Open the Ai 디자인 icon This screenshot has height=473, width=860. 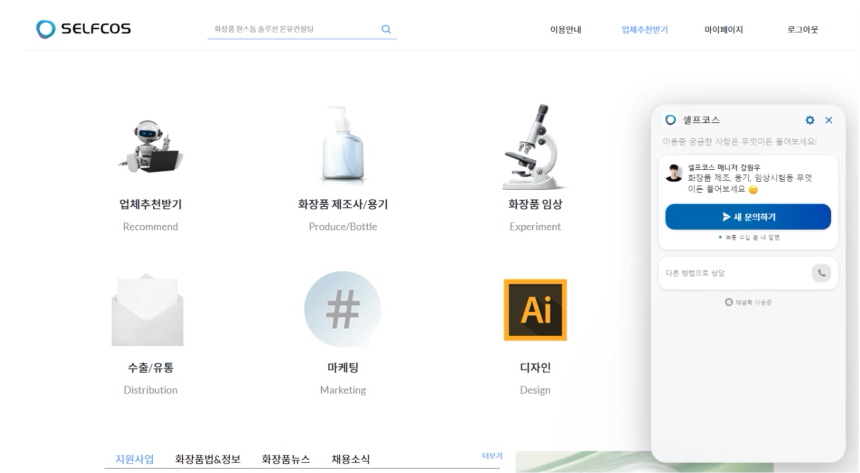535,309
